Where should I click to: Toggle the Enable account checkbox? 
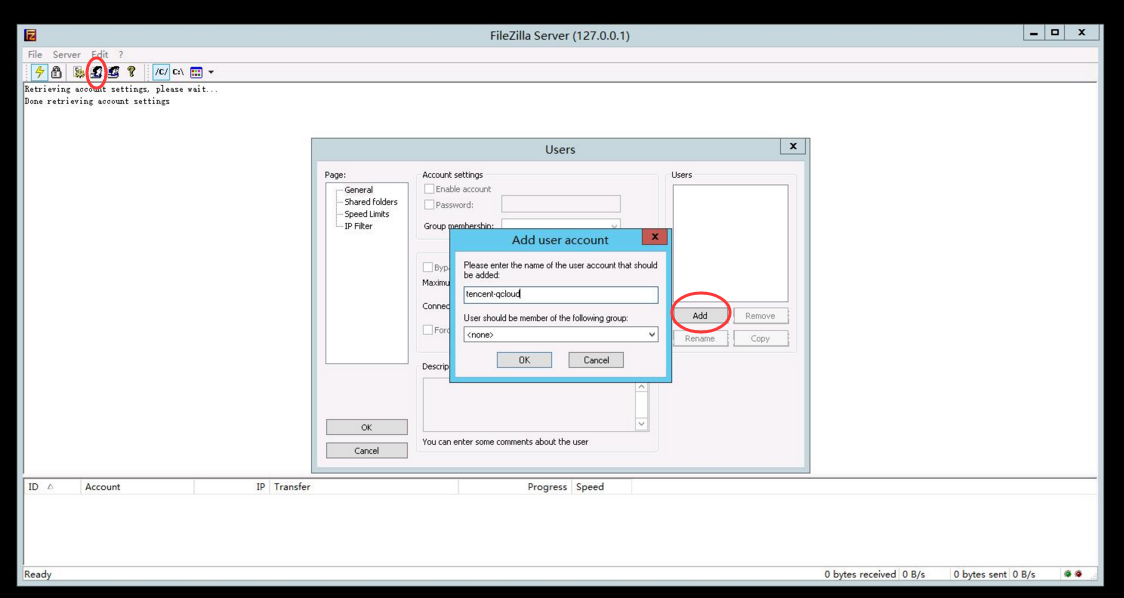[429, 189]
